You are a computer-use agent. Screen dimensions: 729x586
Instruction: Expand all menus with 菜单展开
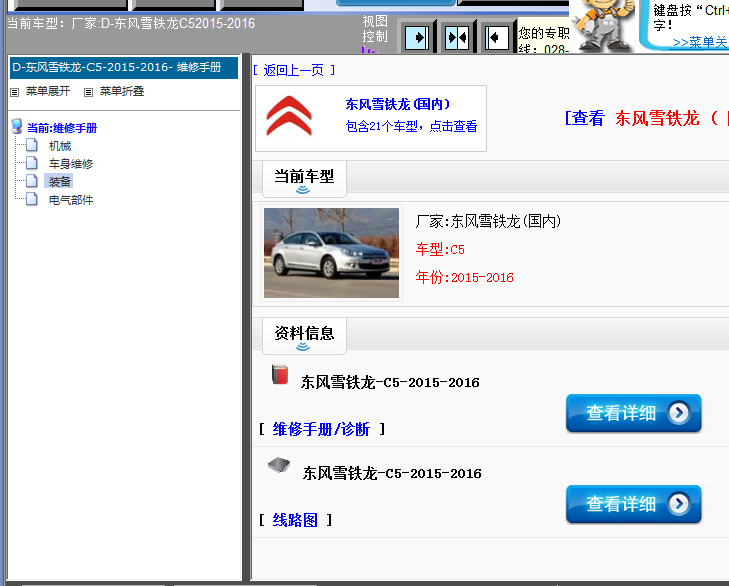pos(48,91)
